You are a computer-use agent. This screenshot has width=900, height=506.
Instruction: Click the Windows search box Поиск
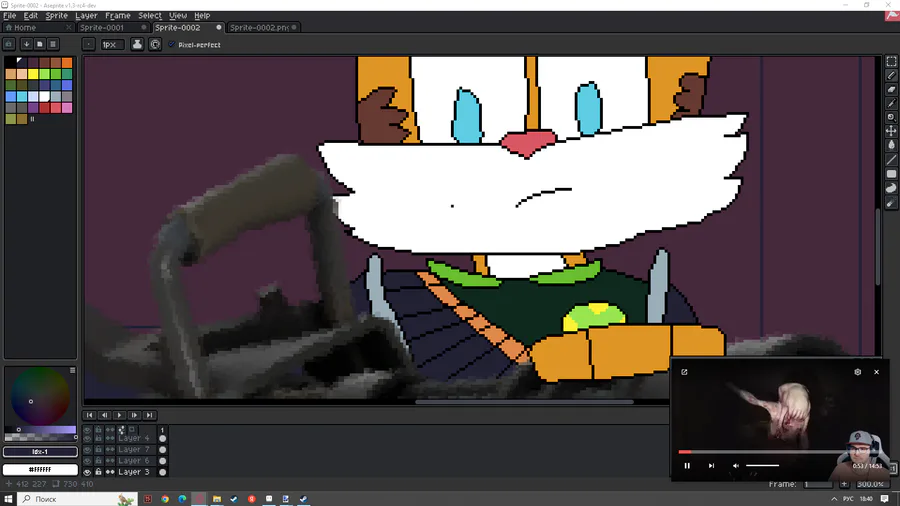[77, 499]
